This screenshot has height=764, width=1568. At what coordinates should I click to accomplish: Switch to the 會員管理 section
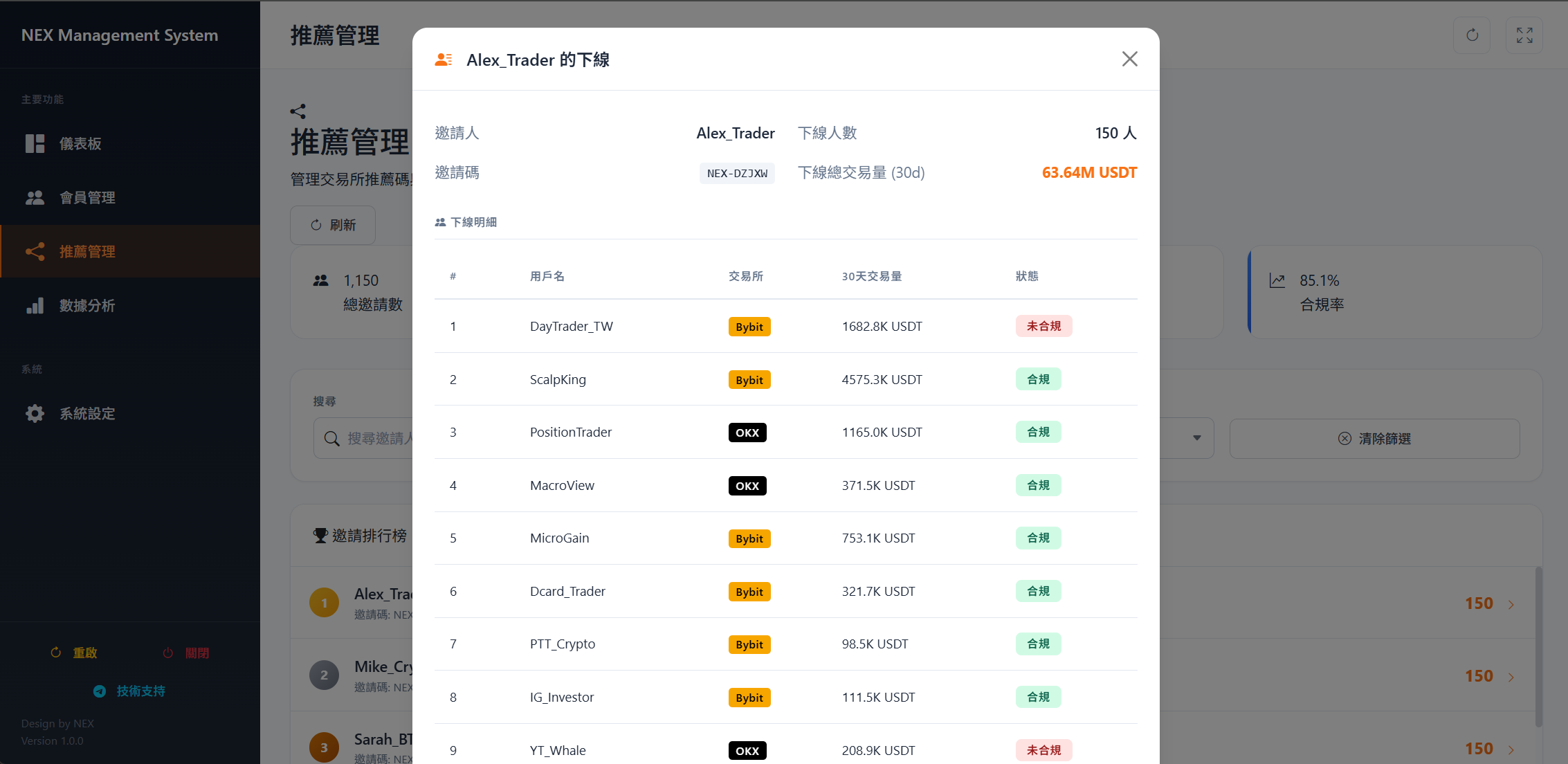click(87, 197)
